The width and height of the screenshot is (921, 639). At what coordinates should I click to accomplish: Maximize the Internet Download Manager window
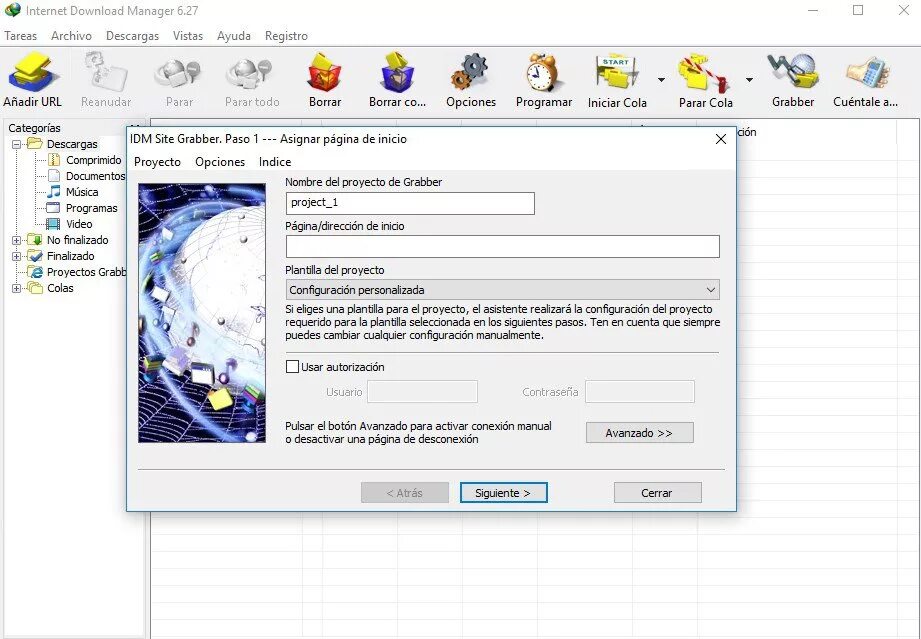(x=858, y=10)
